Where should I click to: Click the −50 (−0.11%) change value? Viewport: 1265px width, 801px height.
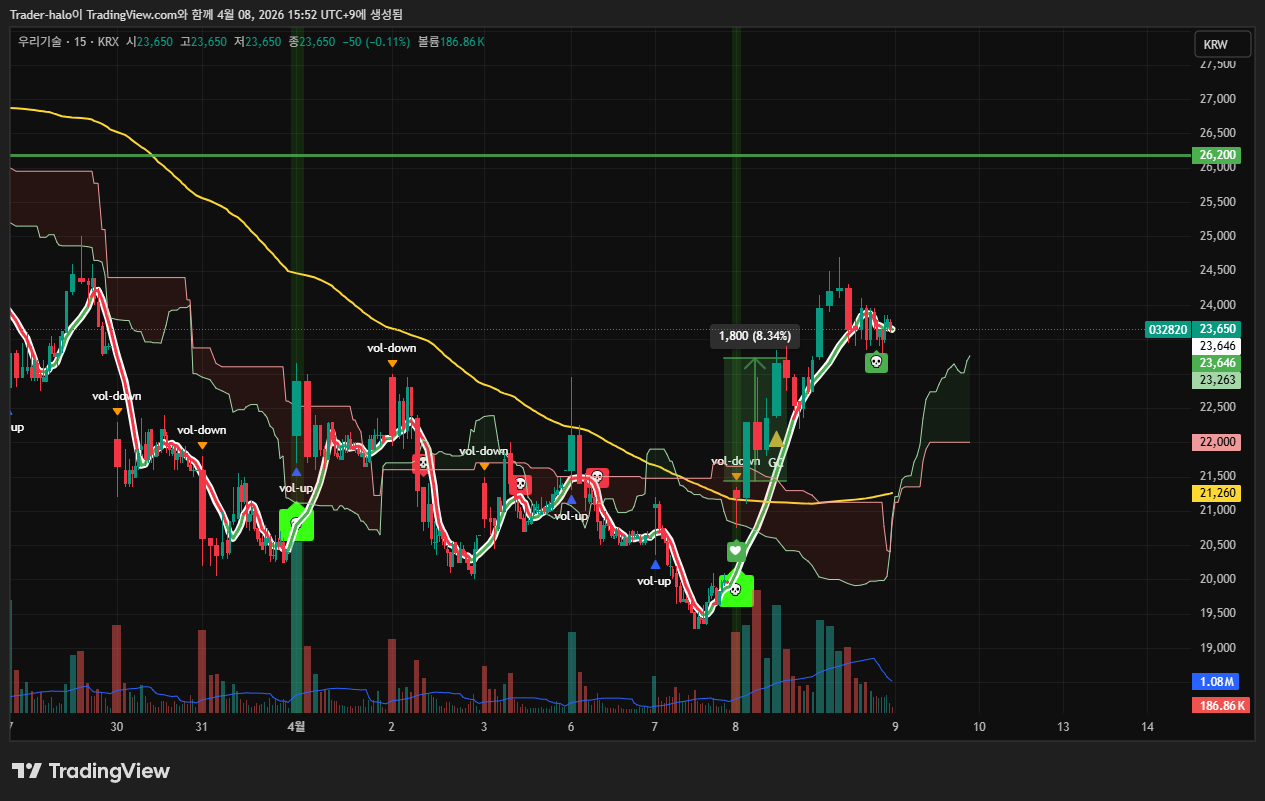click(376, 42)
